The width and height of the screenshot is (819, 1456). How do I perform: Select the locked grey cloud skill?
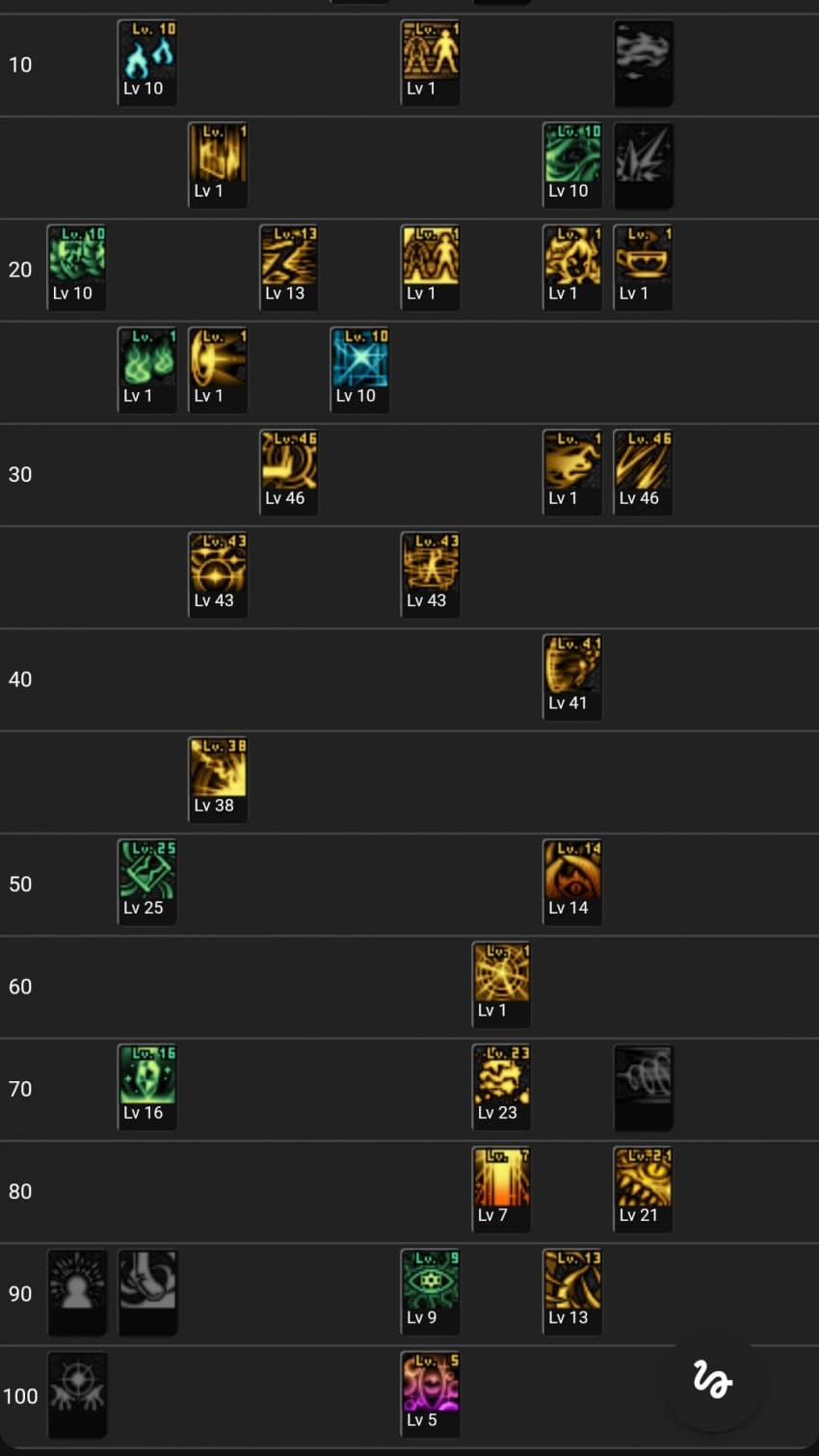(x=643, y=63)
